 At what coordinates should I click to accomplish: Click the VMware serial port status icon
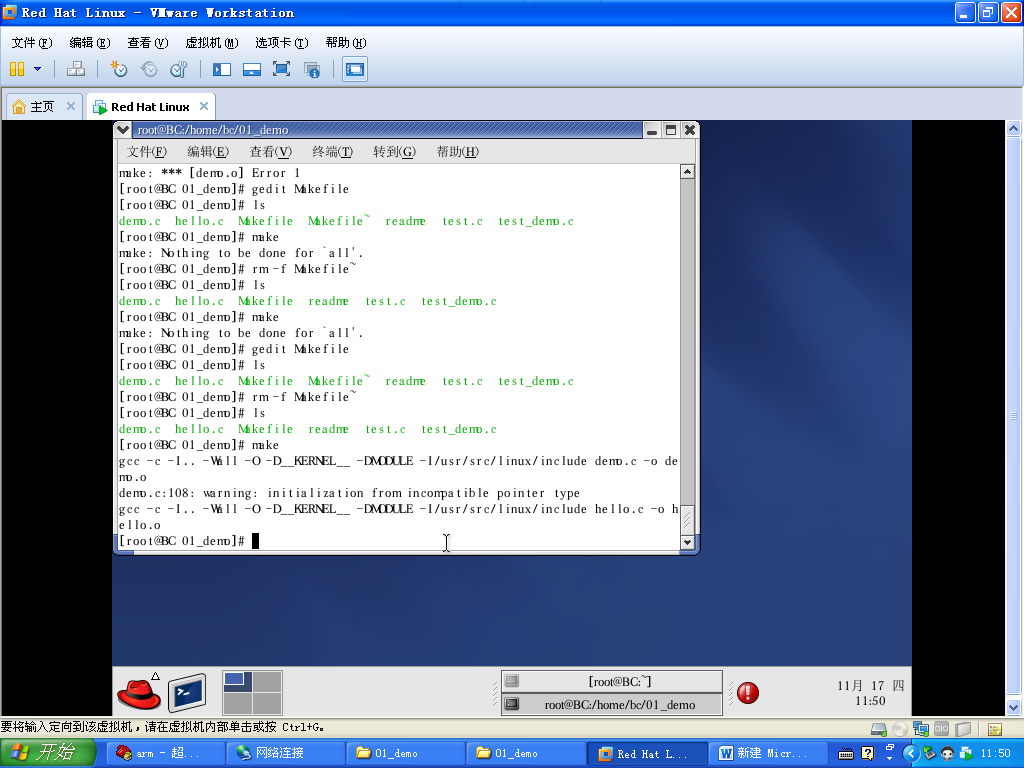click(941, 729)
